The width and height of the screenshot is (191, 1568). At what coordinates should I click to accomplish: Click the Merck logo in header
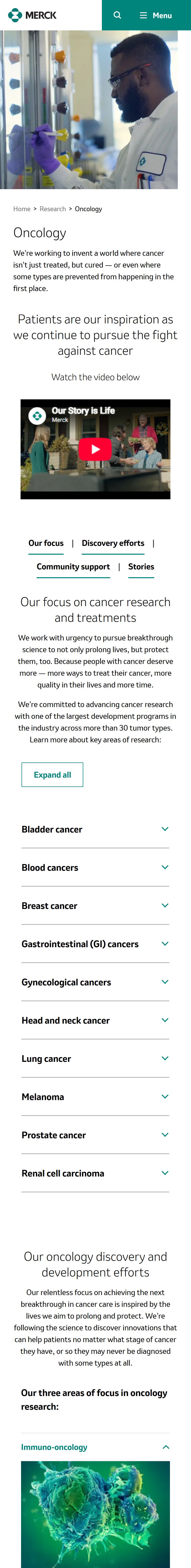click(32, 15)
